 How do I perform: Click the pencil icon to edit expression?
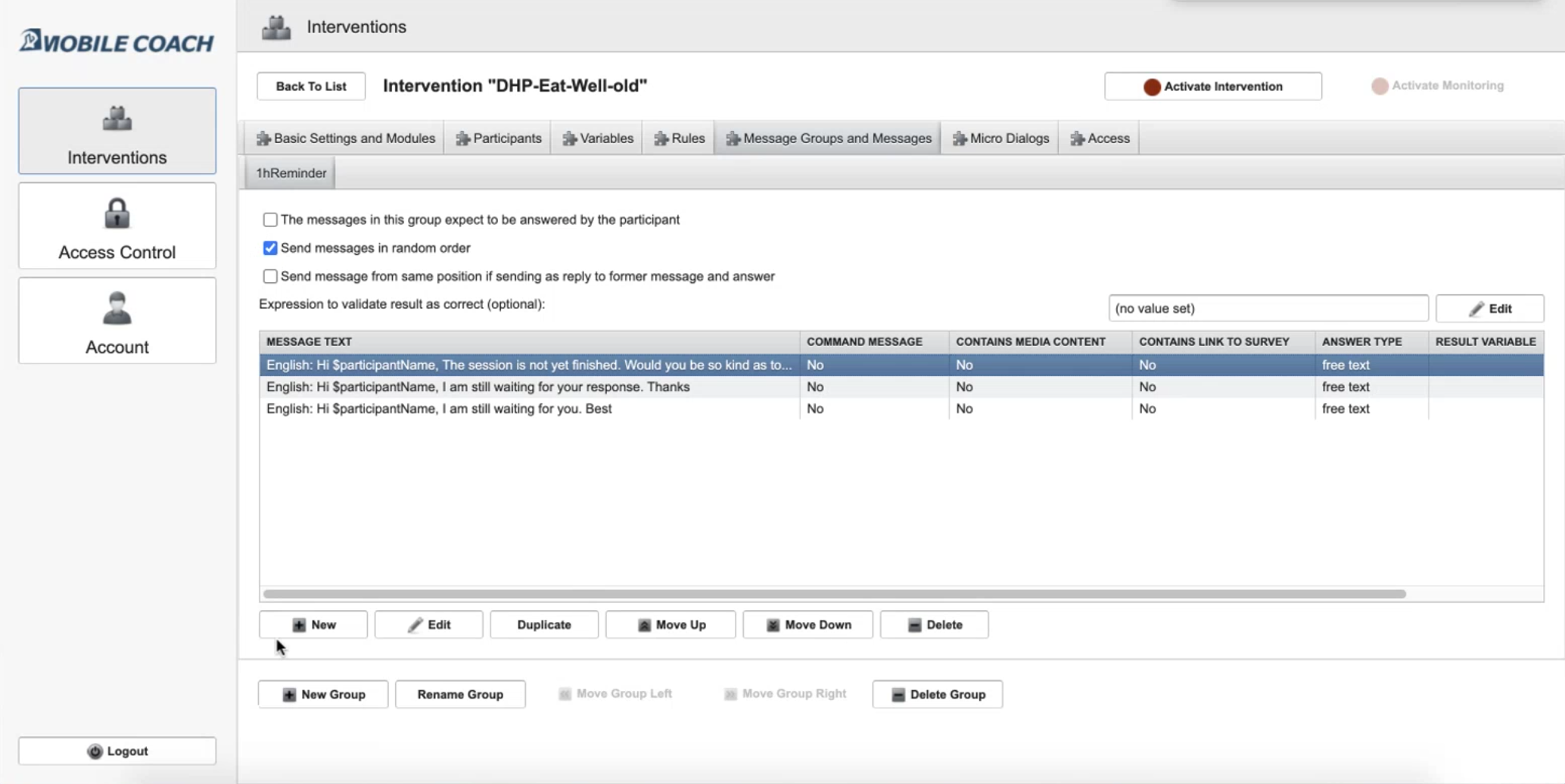pos(1476,309)
